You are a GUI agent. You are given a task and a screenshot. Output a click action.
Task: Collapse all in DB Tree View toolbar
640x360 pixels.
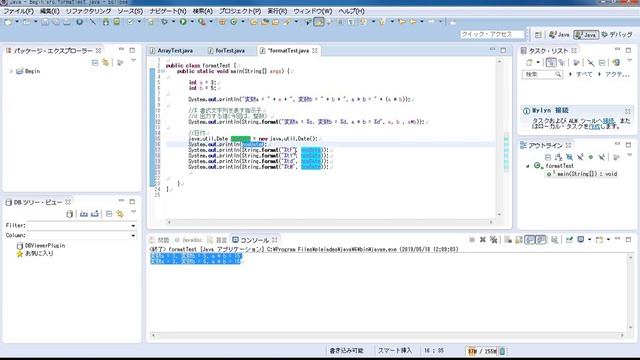coord(109,213)
